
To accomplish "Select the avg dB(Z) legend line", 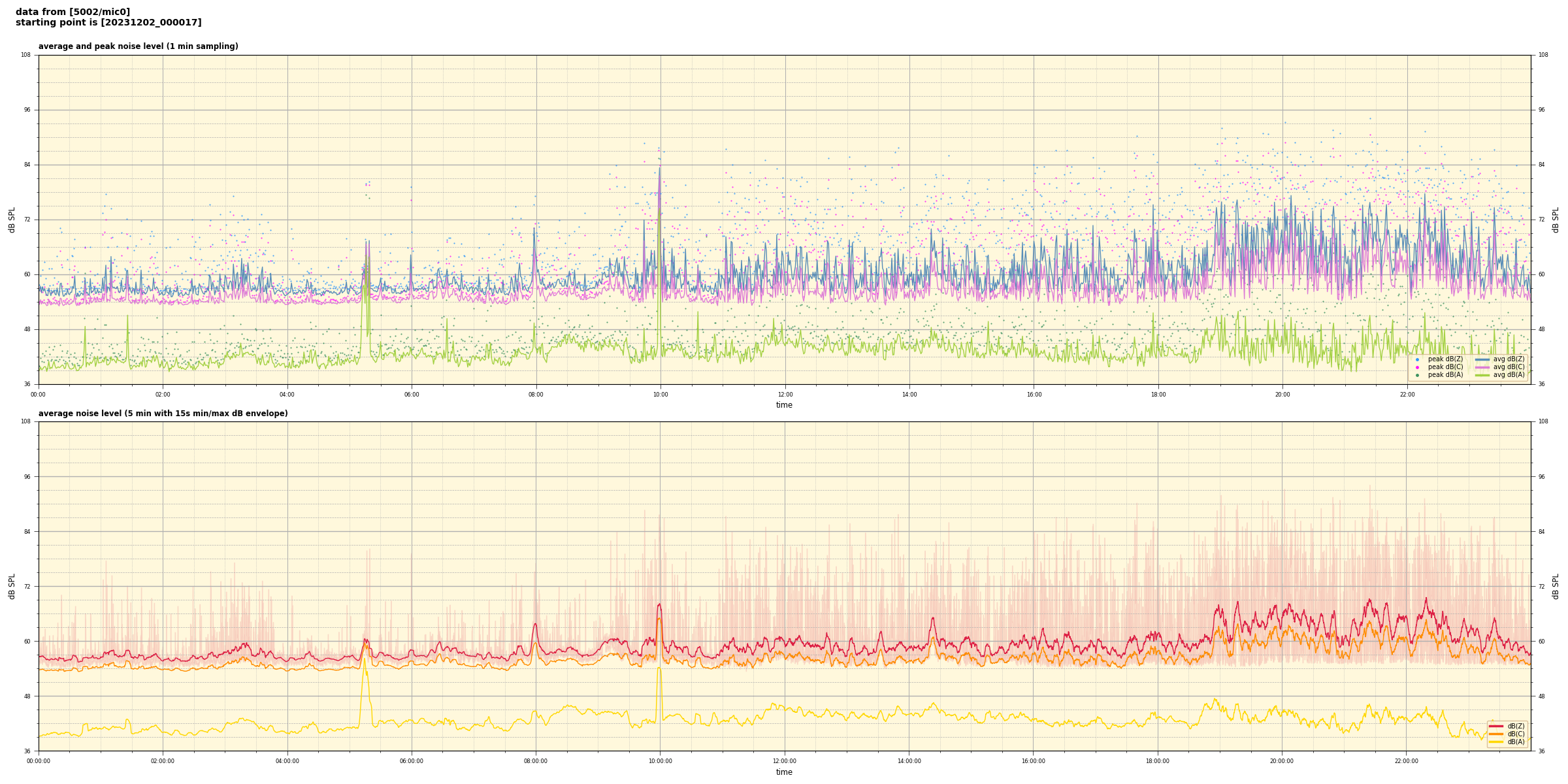I will pyautogui.click(x=1482, y=359).
